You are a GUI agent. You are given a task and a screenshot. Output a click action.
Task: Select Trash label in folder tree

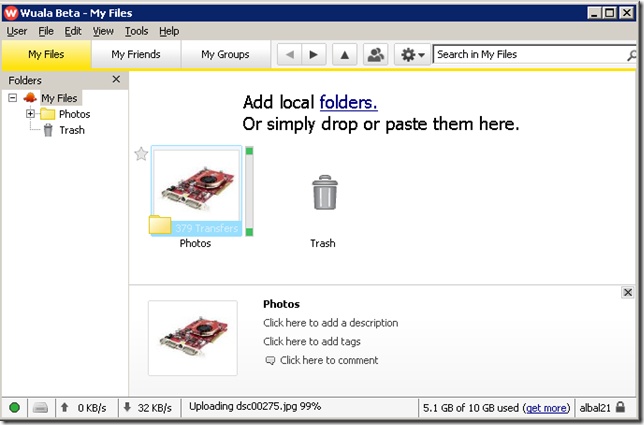[72, 130]
